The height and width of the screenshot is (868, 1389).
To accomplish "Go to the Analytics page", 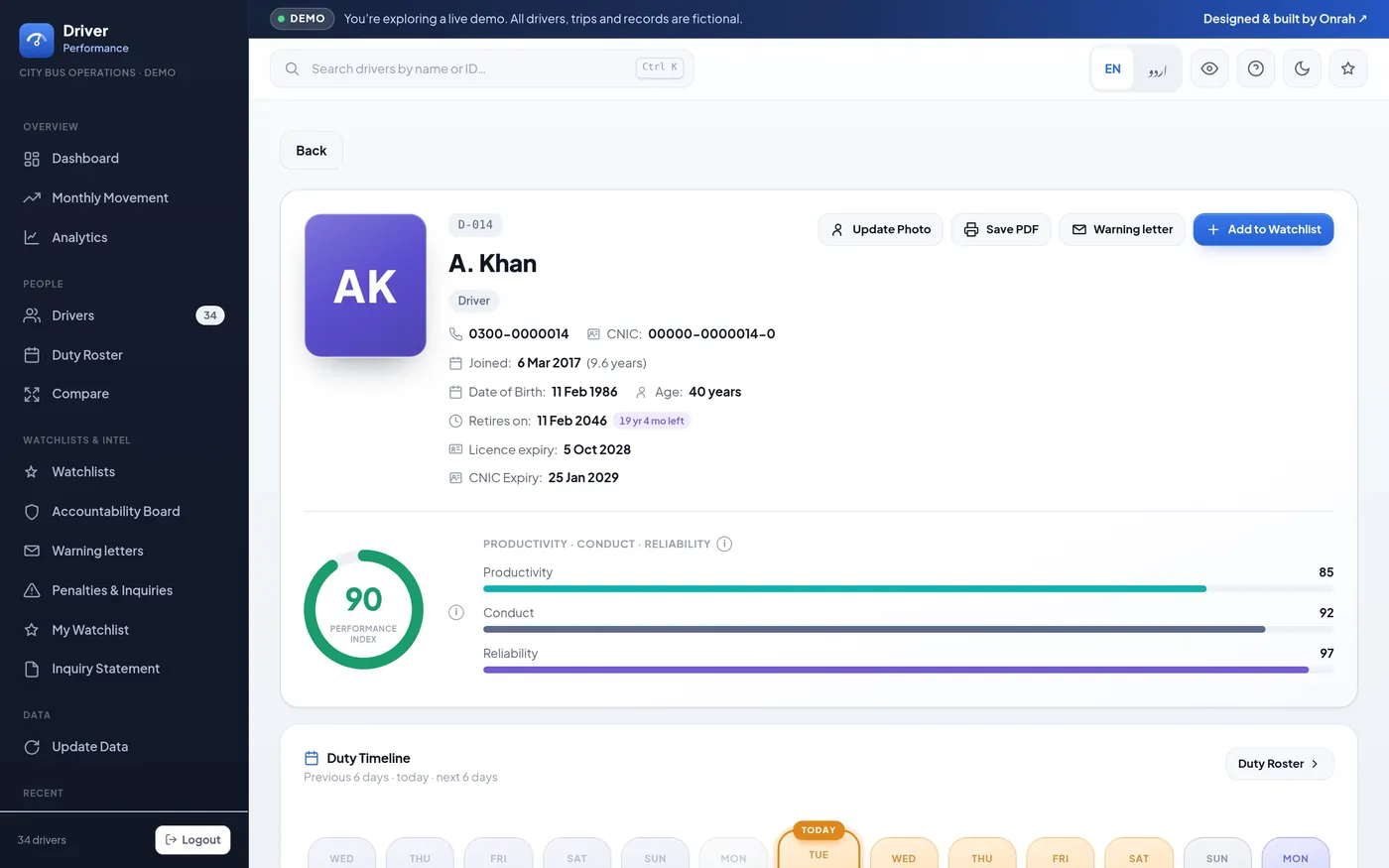I will pyautogui.click(x=124, y=237).
